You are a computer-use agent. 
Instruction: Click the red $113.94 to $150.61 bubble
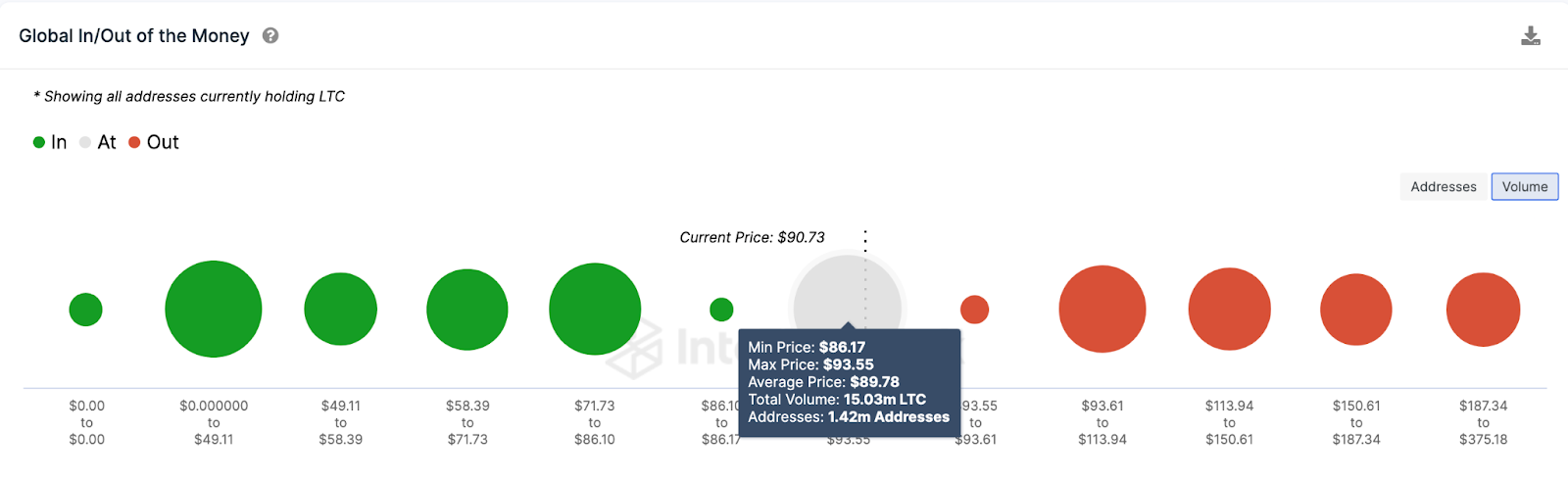pos(1230,309)
